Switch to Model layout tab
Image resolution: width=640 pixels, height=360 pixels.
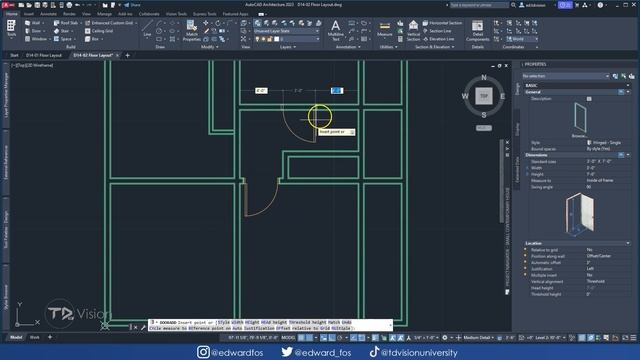click(16, 337)
